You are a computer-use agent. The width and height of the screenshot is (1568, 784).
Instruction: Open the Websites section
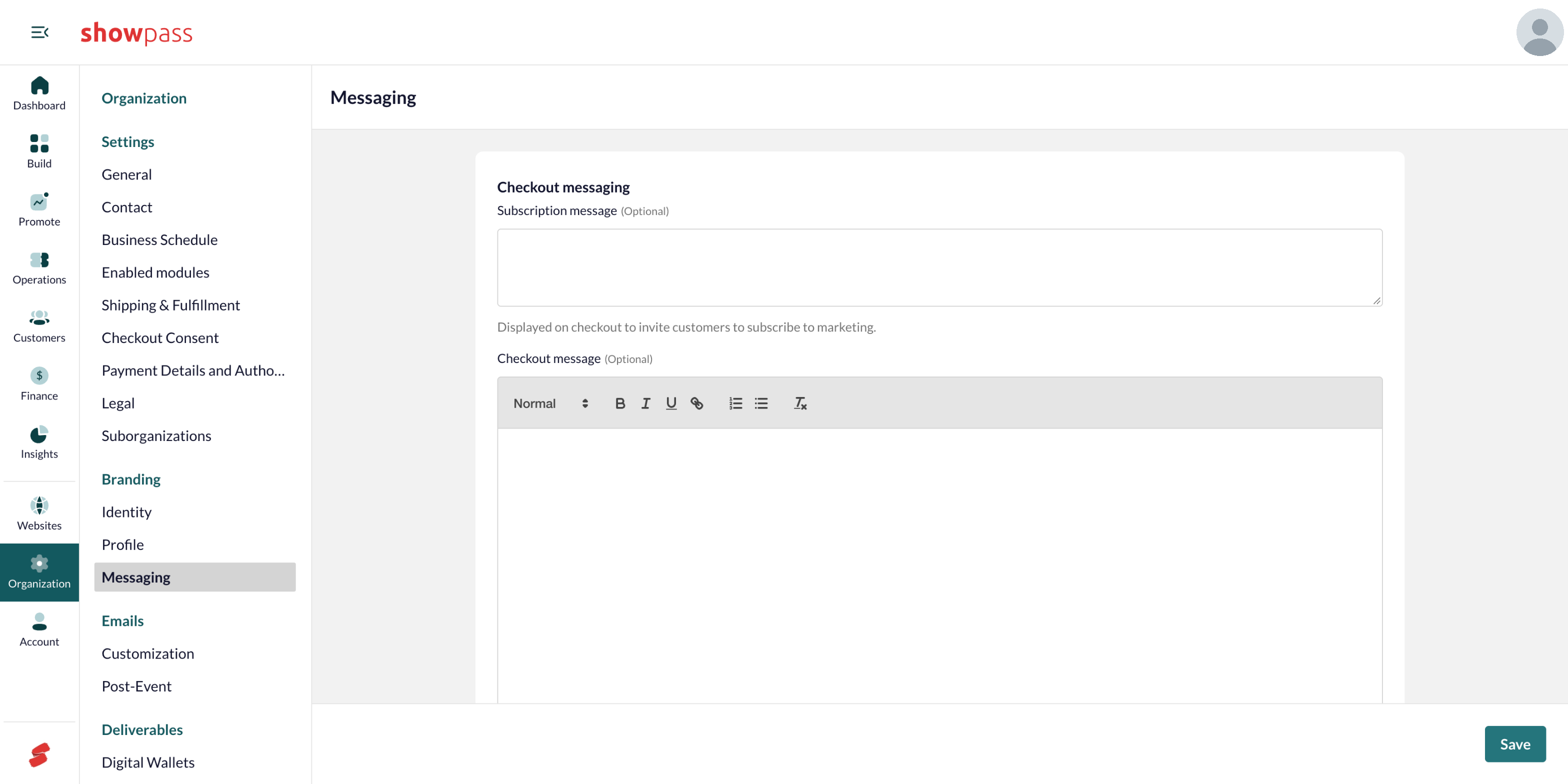coord(39,513)
